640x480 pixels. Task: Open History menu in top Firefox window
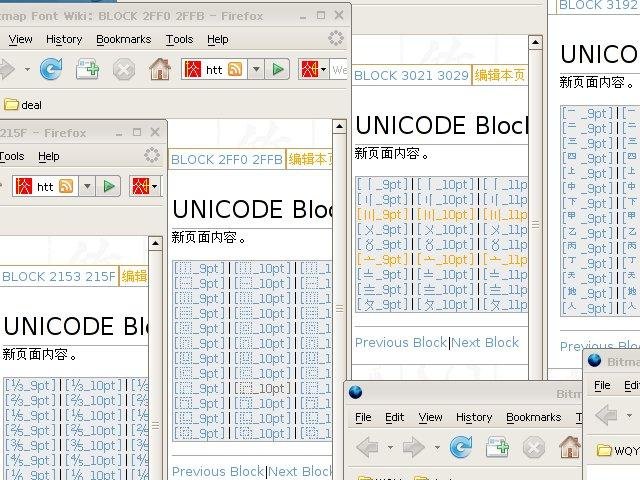pyautogui.click(x=64, y=39)
